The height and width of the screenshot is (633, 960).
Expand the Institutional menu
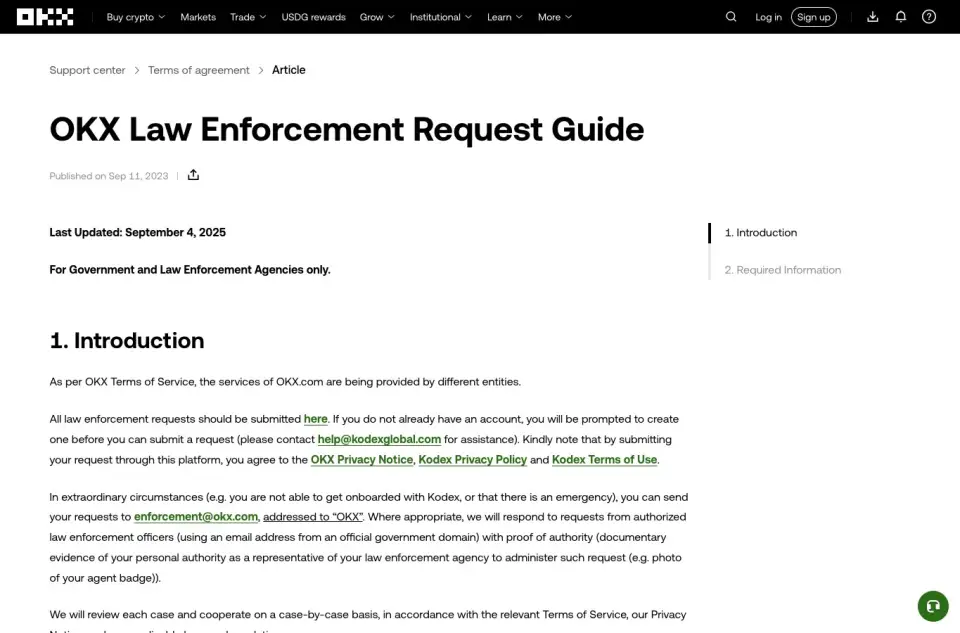(x=441, y=17)
